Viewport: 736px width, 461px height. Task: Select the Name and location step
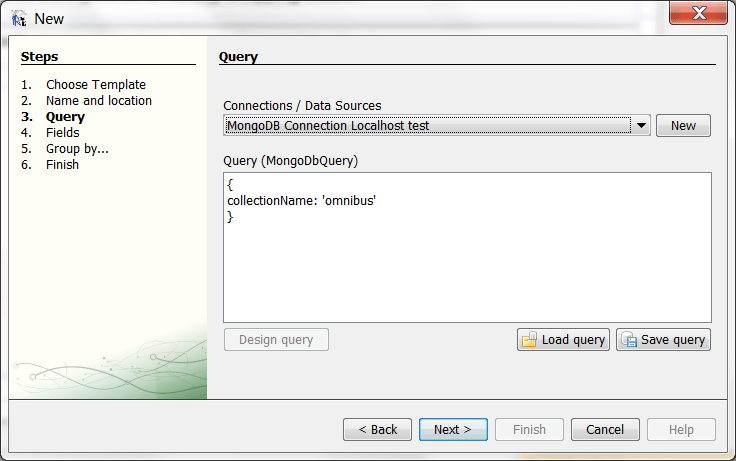[x=99, y=100]
